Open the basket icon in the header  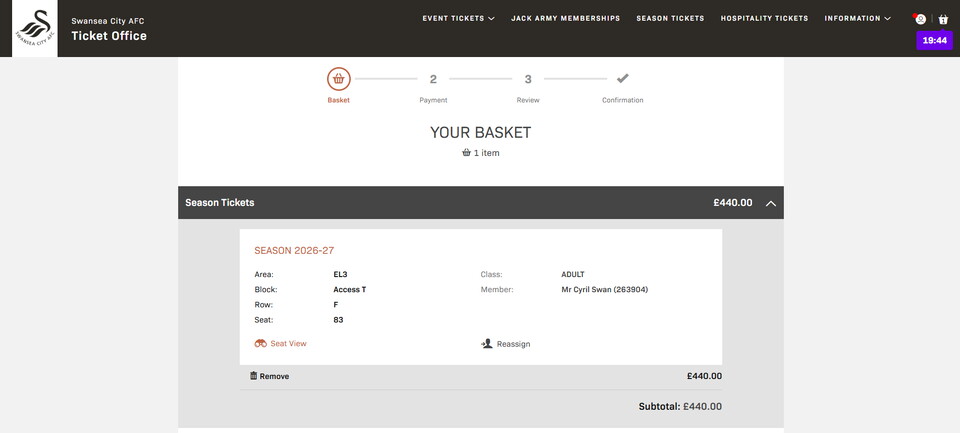pos(943,19)
